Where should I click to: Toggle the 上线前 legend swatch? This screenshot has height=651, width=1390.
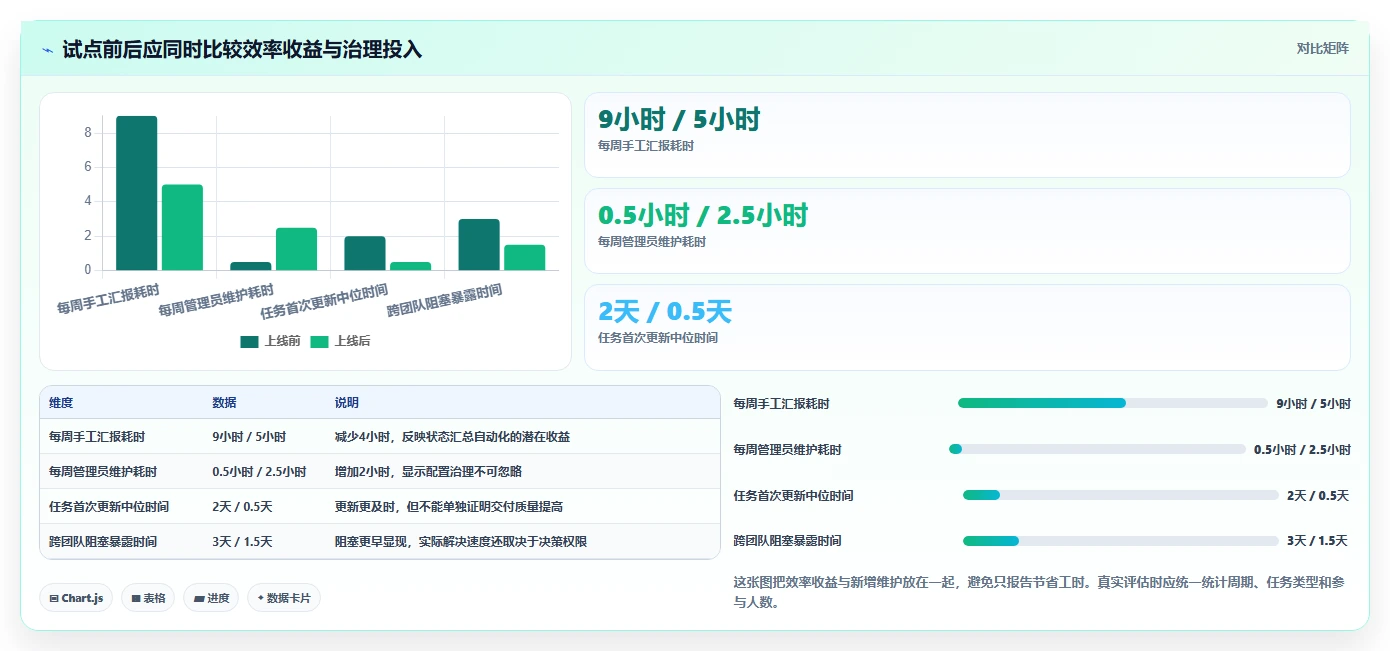tap(249, 342)
